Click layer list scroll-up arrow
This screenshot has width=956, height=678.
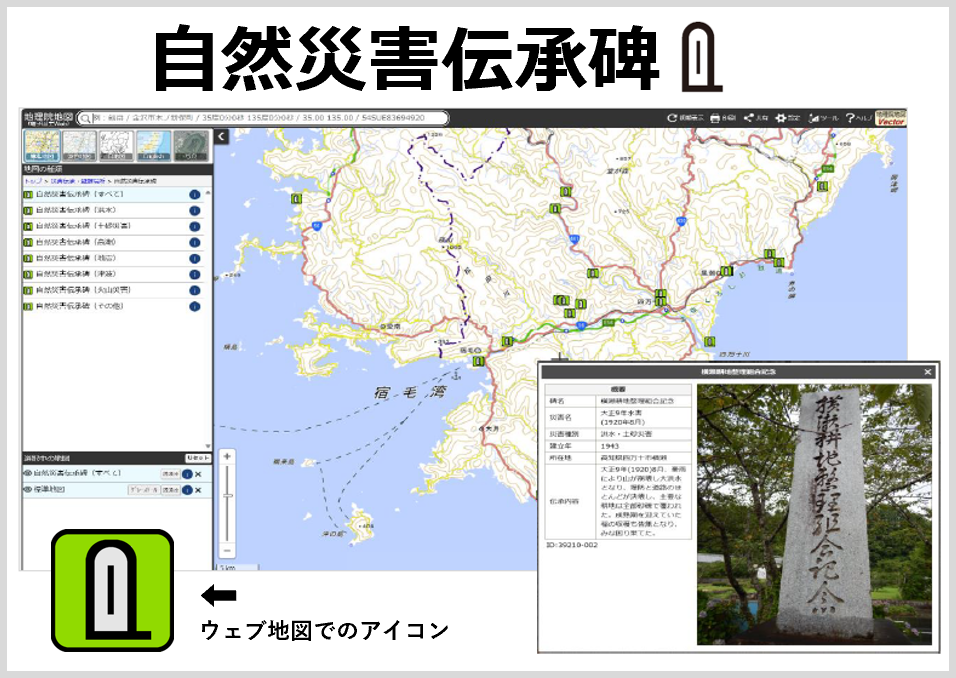tap(209, 193)
